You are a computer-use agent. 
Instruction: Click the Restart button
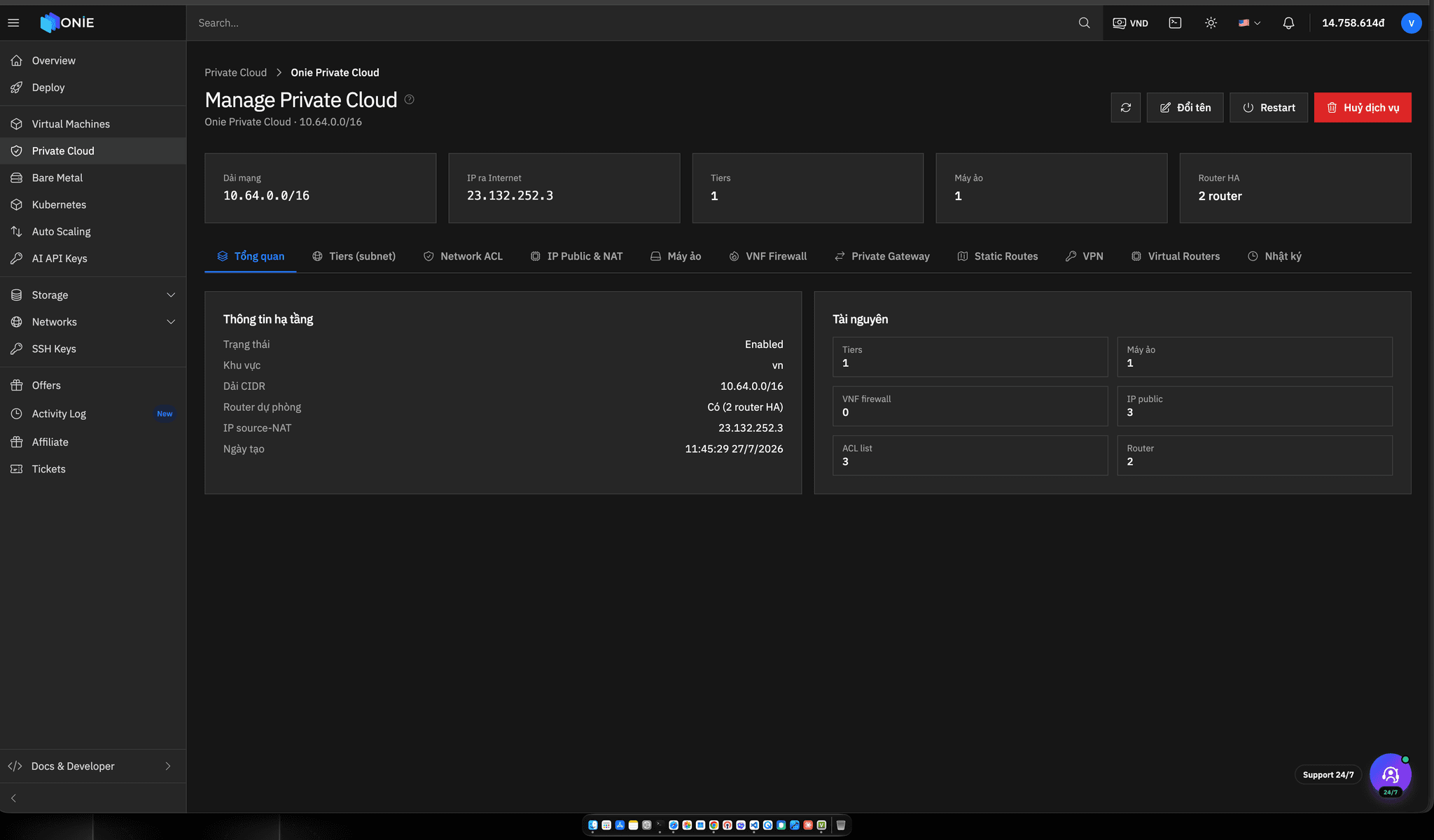tap(1268, 107)
